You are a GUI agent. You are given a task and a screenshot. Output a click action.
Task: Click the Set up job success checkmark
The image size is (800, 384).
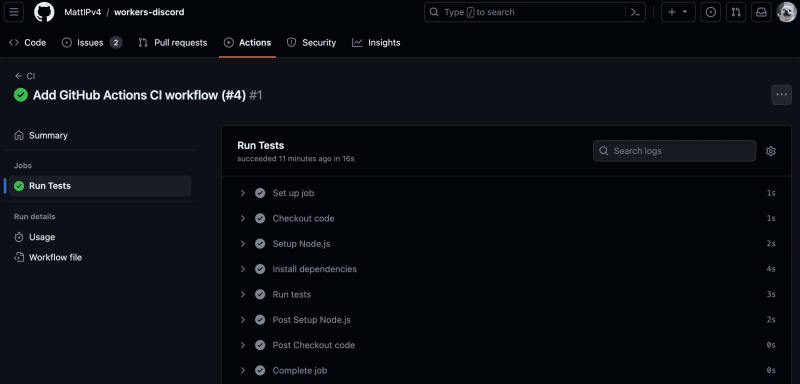point(260,193)
